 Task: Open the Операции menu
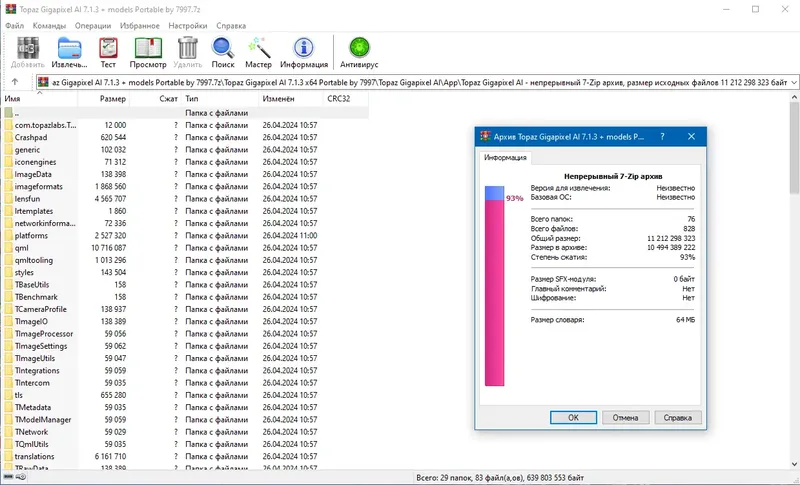point(93,25)
